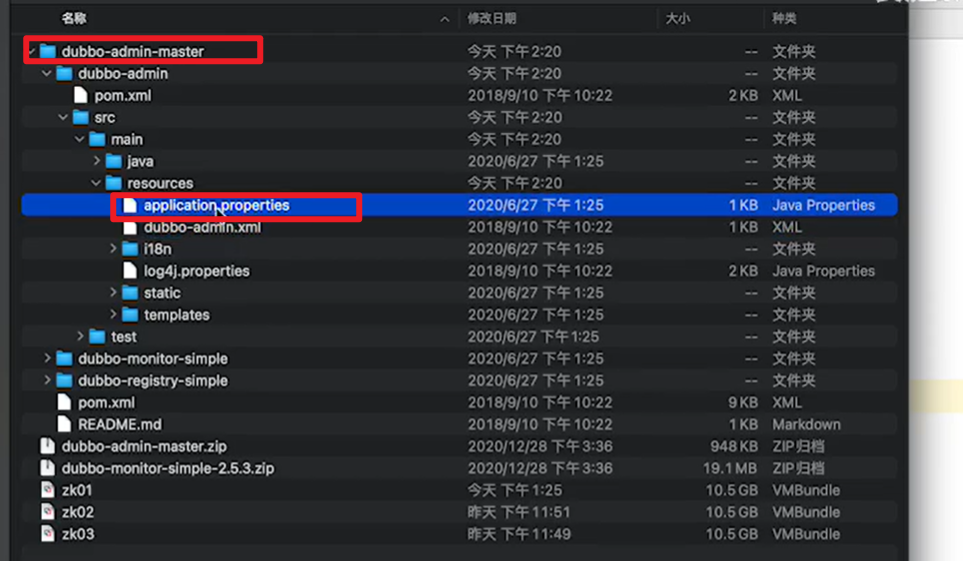Image resolution: width=963 pixels, height=561 pixels.
Task: Collapse the main folder
Action: (x=80, y=139)
